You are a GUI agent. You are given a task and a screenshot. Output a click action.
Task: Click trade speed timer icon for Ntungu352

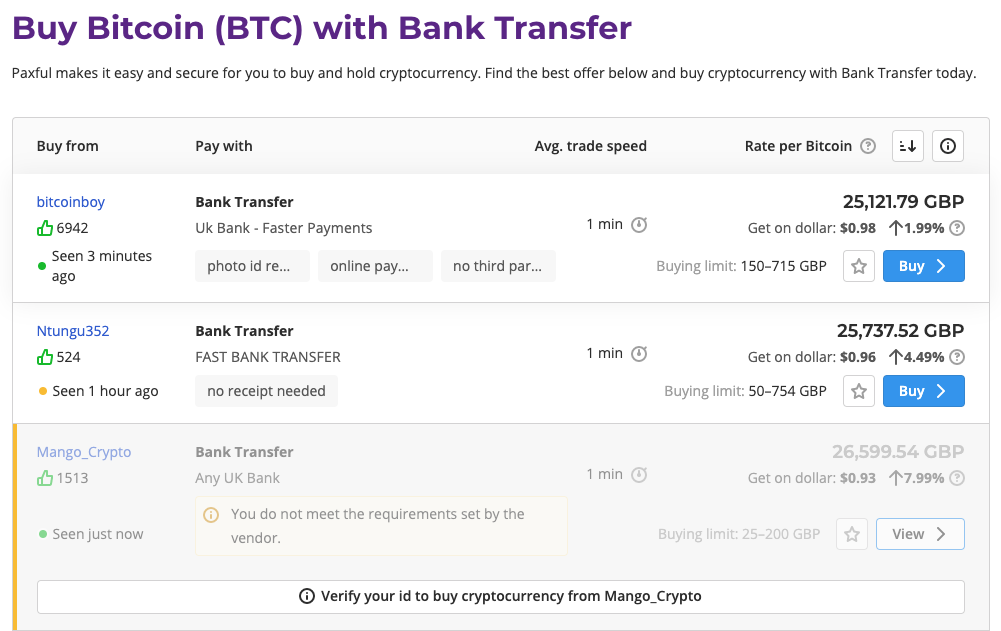[x=639, y=354]
